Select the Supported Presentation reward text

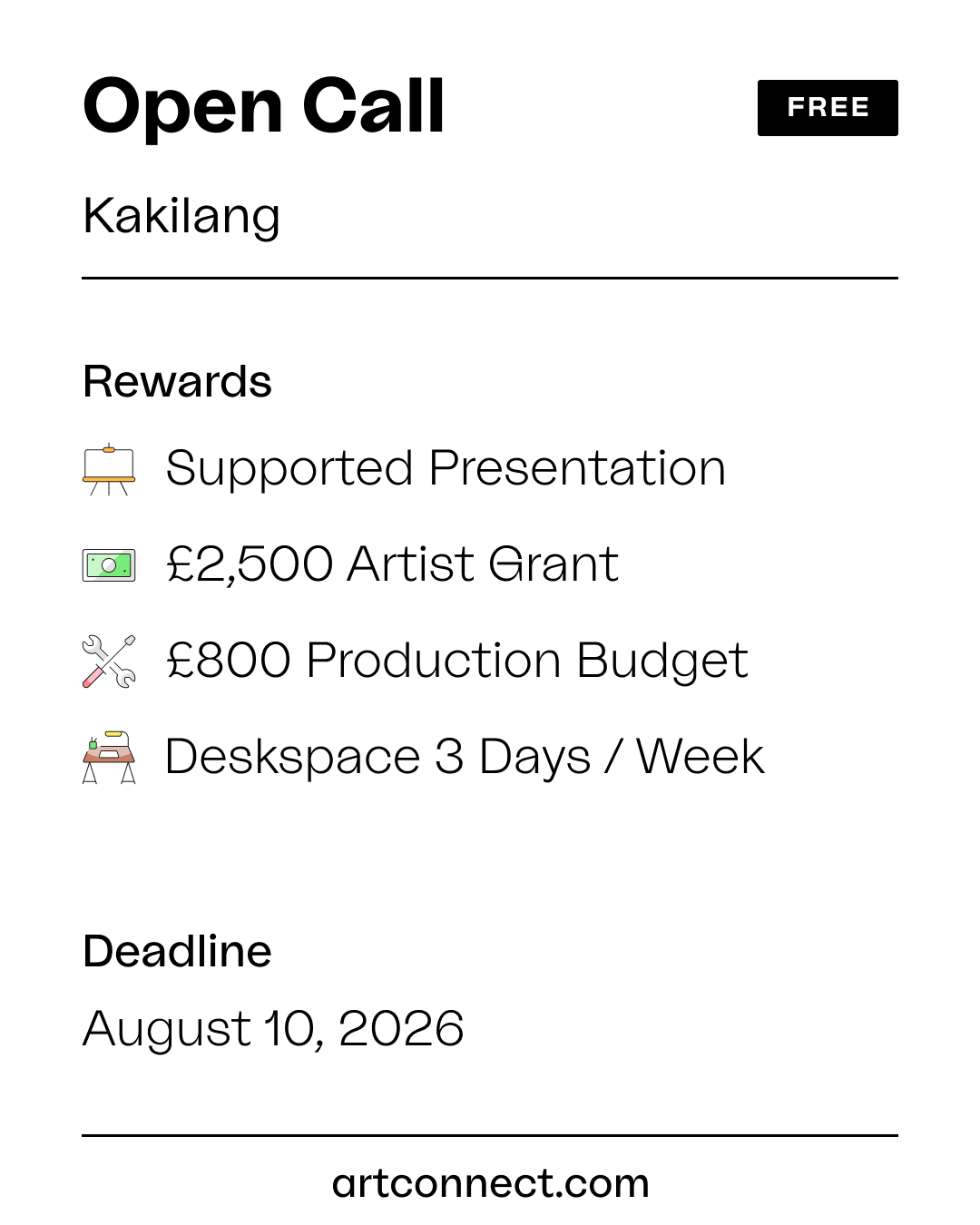click(446, 469)
